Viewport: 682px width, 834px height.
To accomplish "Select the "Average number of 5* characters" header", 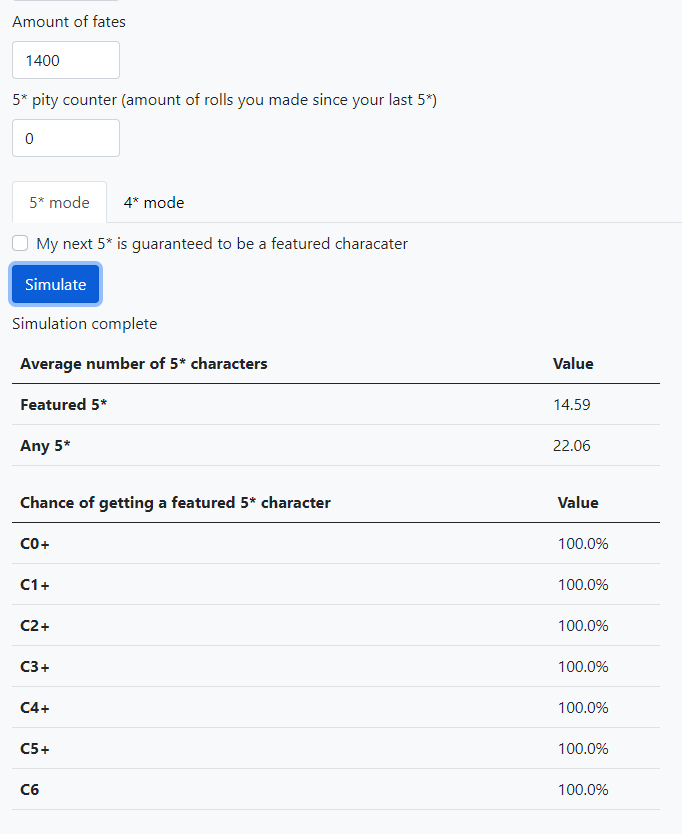I will click(x=144, y=364).
